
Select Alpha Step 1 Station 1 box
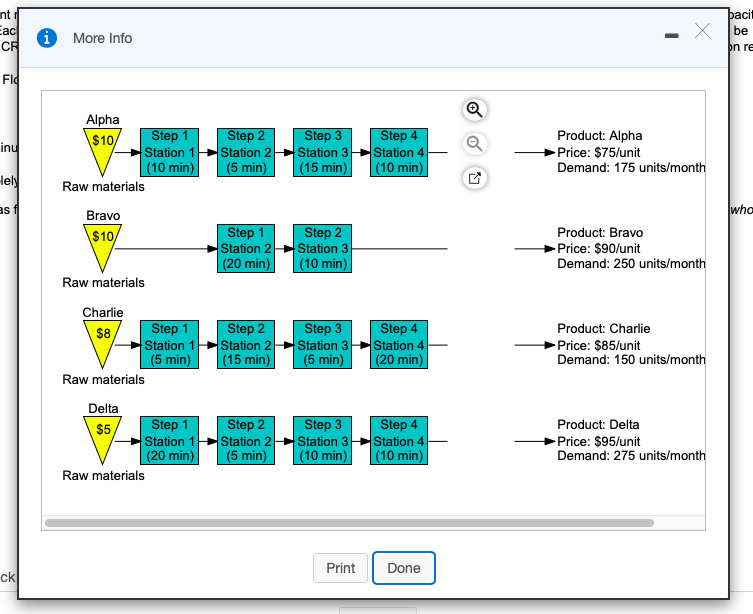coord(170,152)
